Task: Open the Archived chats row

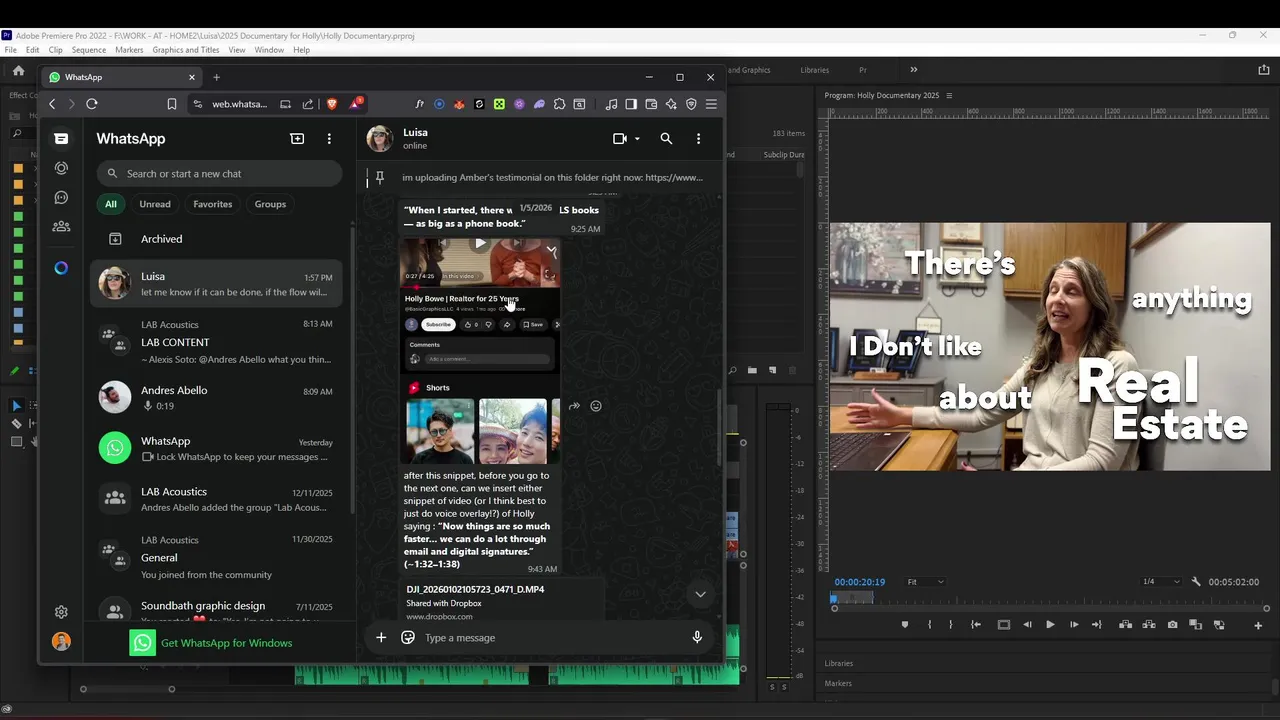Action: point(217,239)
